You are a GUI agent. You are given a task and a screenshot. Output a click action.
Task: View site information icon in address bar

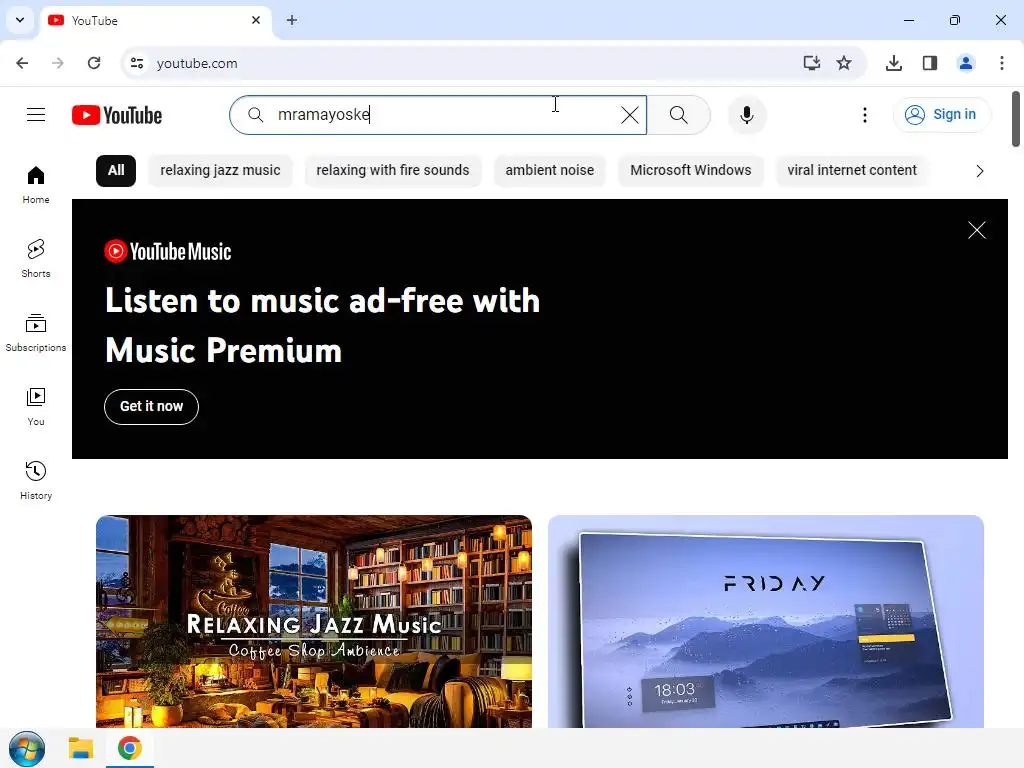coord(136,63)
